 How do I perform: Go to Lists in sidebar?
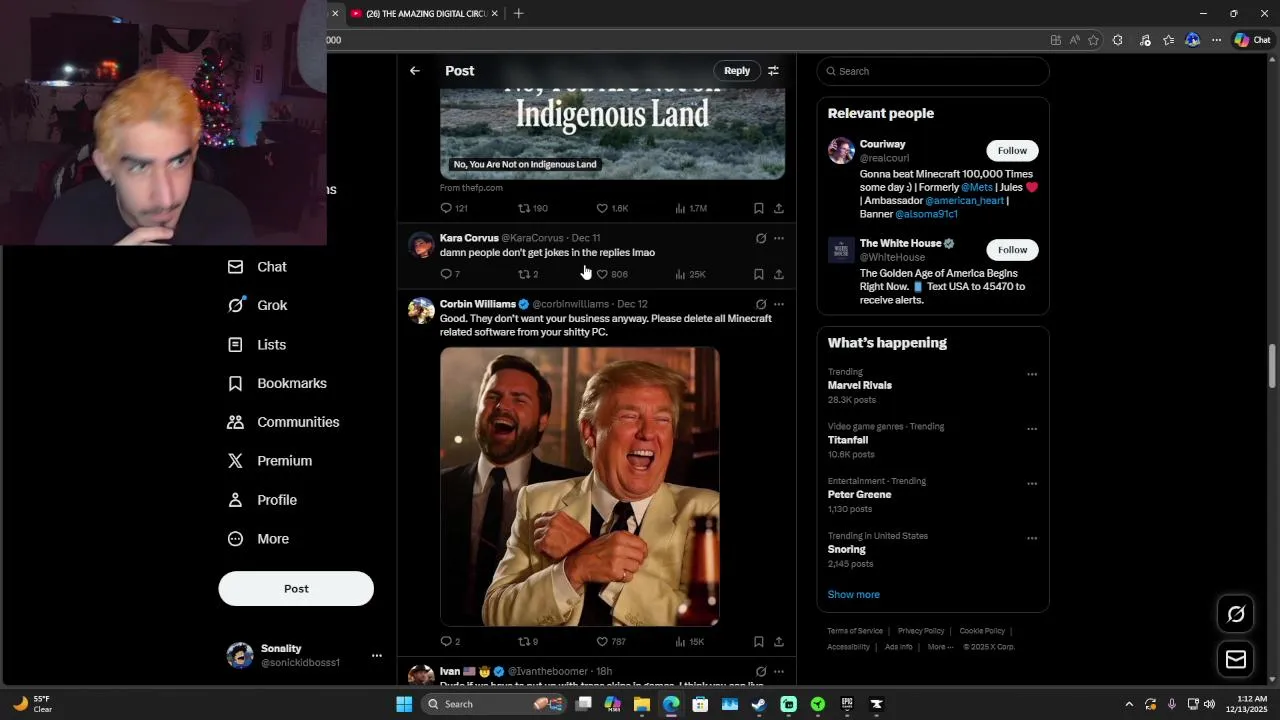[x=257, y=345]
